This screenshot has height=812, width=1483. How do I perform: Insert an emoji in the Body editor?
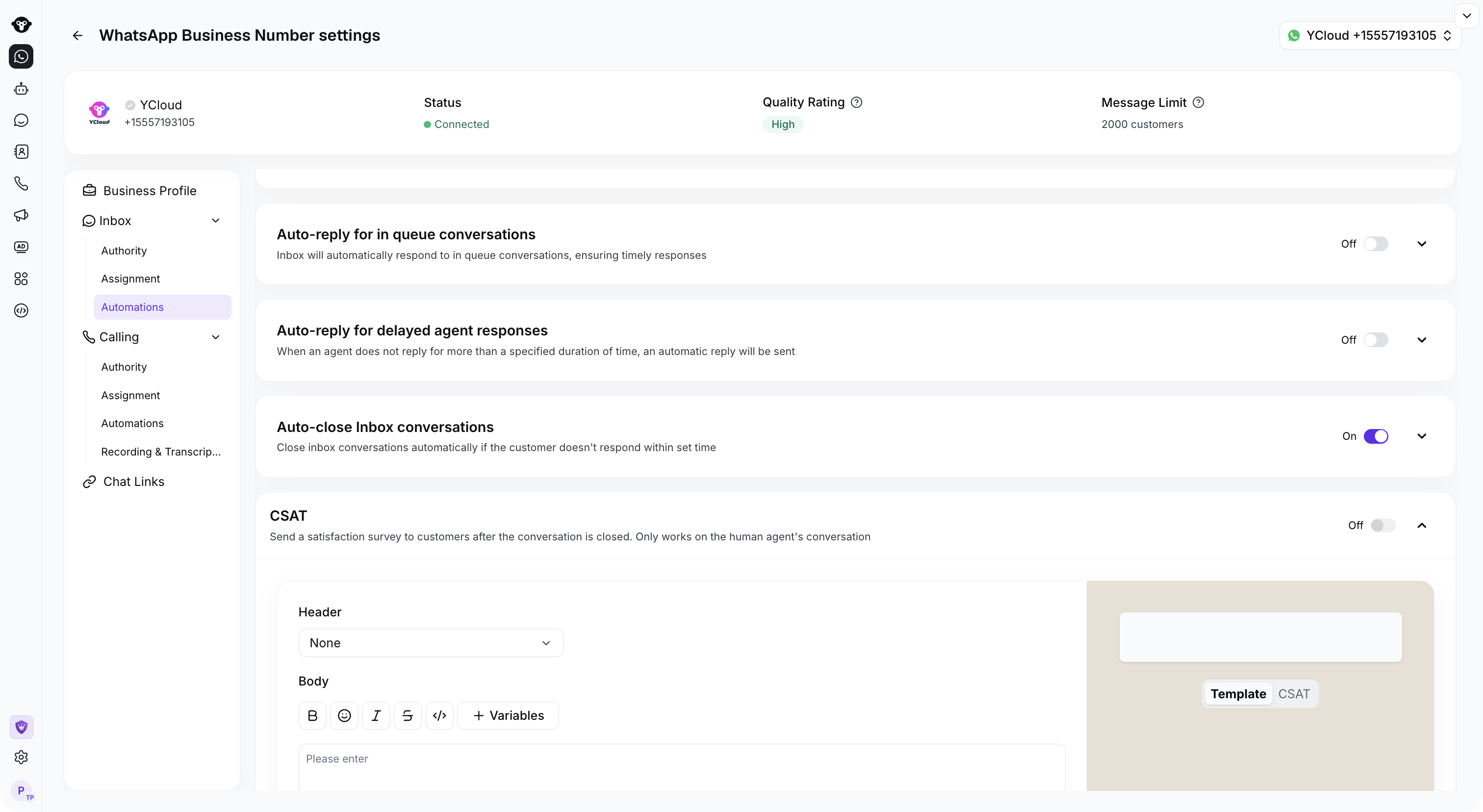tap(344, 716)
